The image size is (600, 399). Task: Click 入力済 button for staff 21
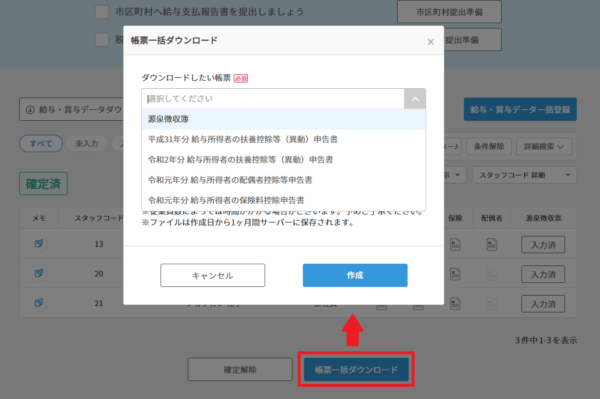coord(543,304)
